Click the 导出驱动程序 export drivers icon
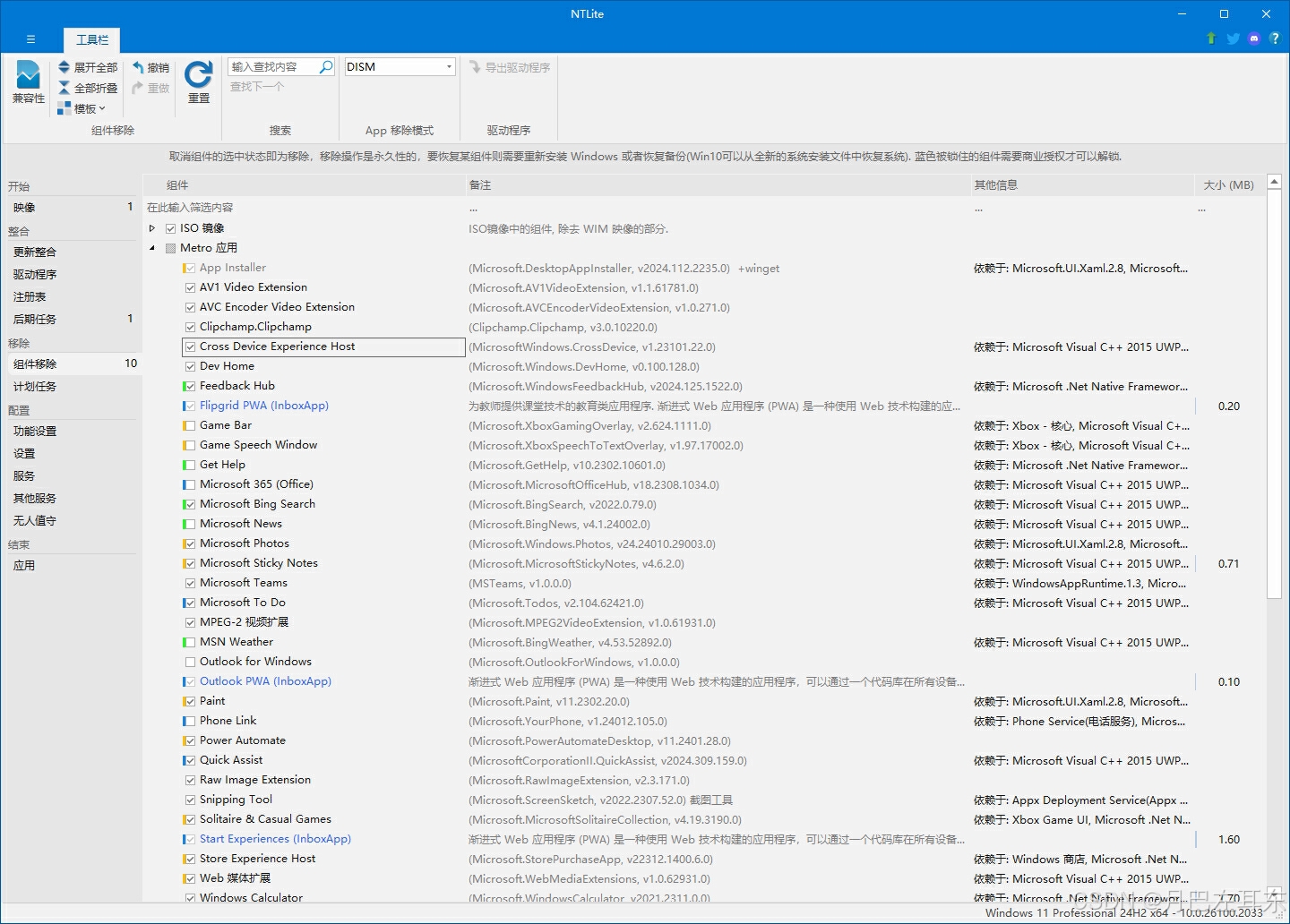Screen dimensions: 1290x924 coord(475,67)
